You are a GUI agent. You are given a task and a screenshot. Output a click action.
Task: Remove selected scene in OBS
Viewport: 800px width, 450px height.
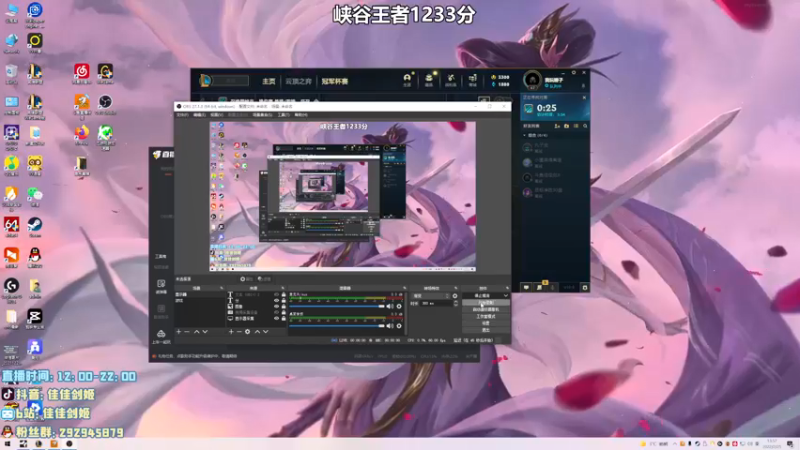pos(187,332)
